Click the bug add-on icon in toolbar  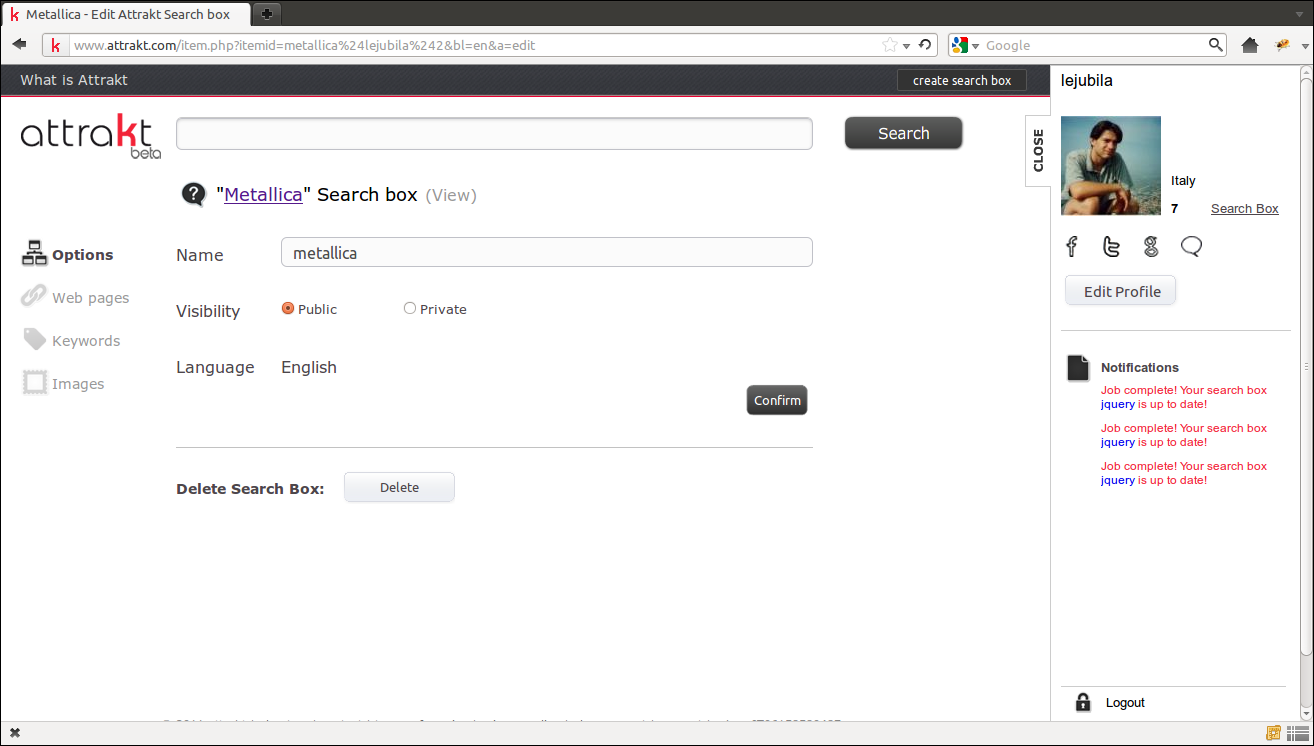(1281, 45)
